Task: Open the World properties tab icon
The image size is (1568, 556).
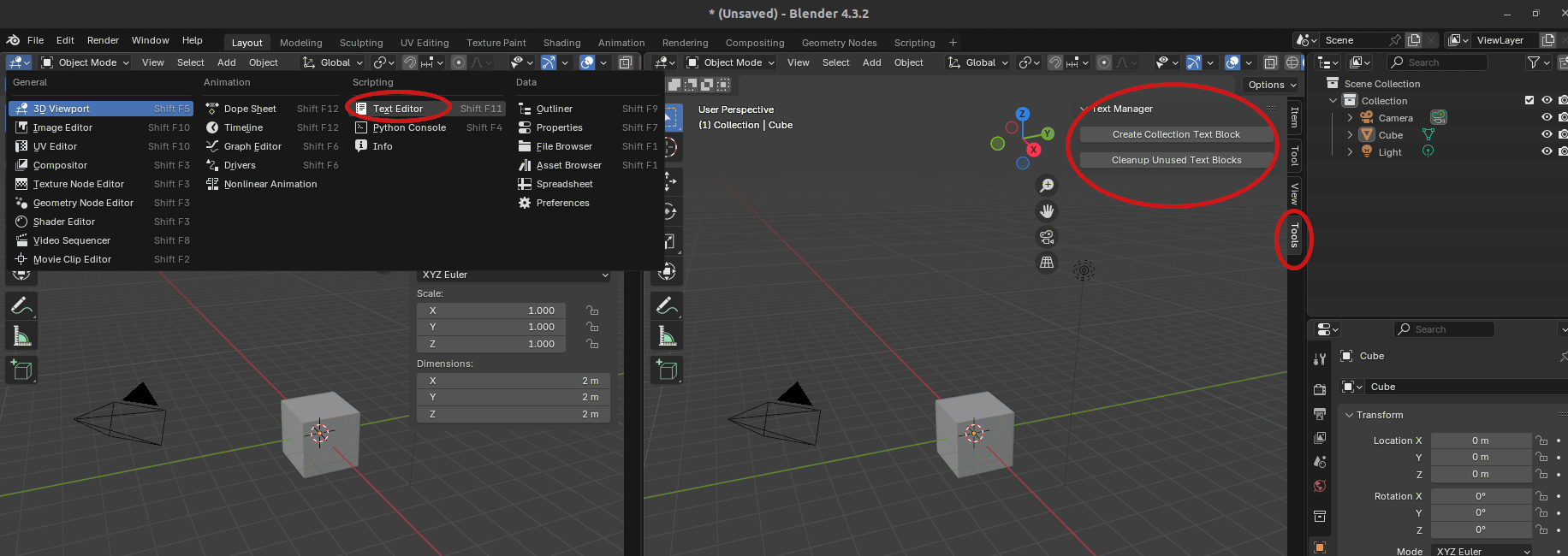Action: [x=1320, y=487]
